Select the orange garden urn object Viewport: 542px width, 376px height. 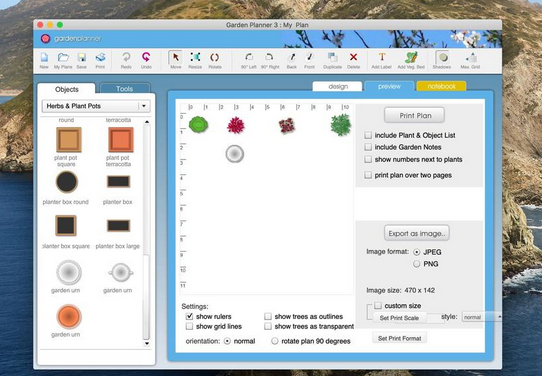pos(69,317)
